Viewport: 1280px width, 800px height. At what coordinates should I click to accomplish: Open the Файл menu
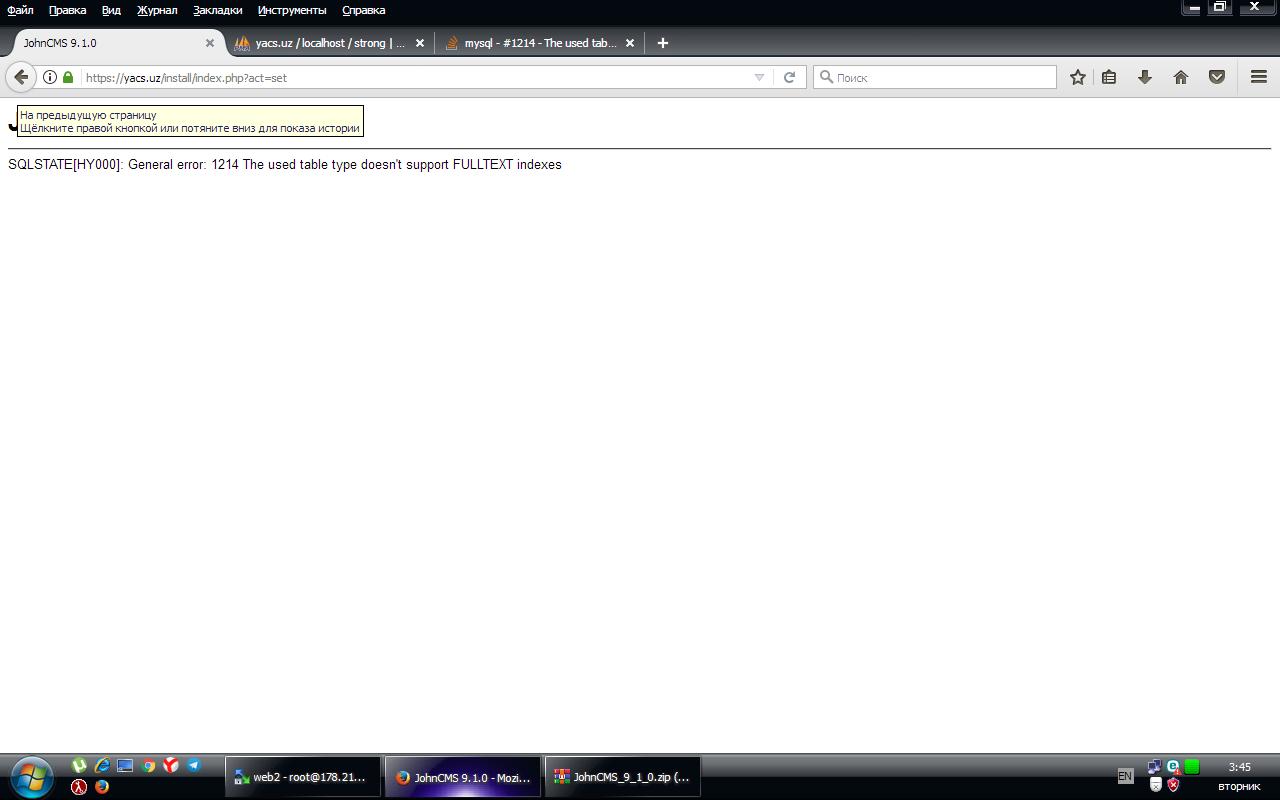[20, 10]
